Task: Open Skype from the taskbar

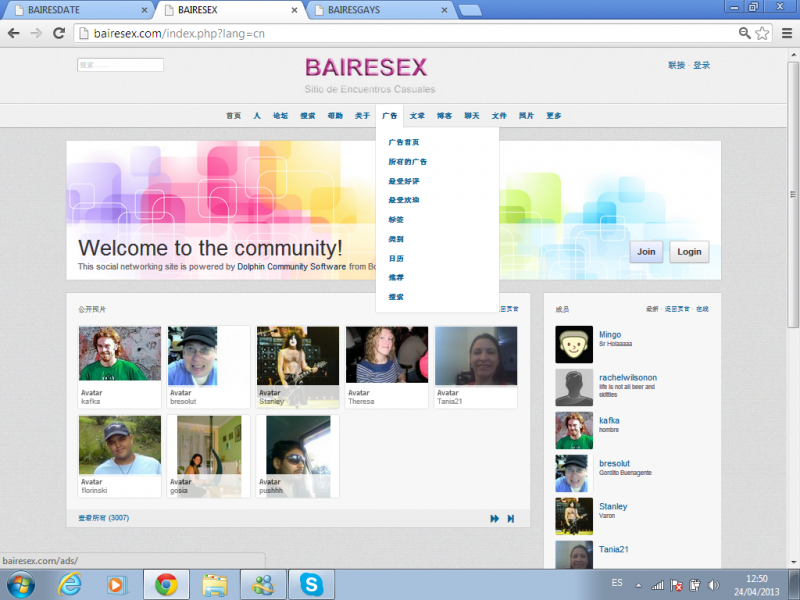Action: [x=311, y=585]
